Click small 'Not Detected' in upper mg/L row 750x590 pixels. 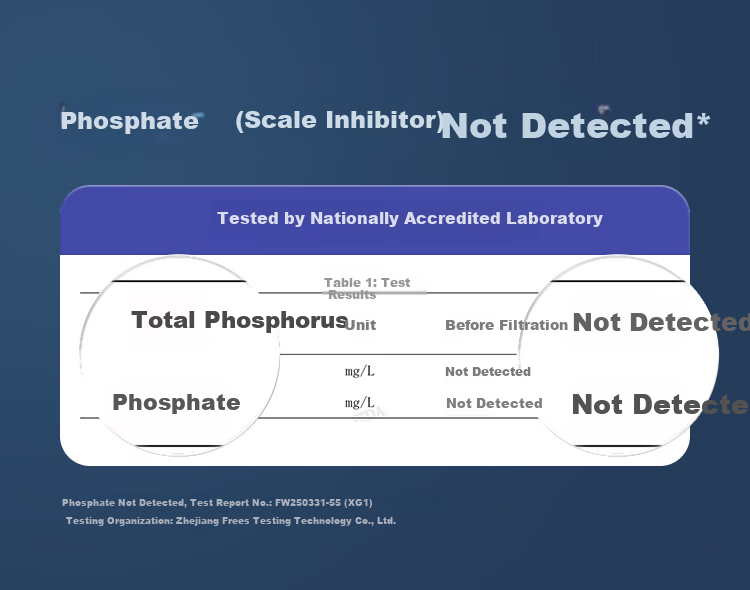(x=488, y=372)
